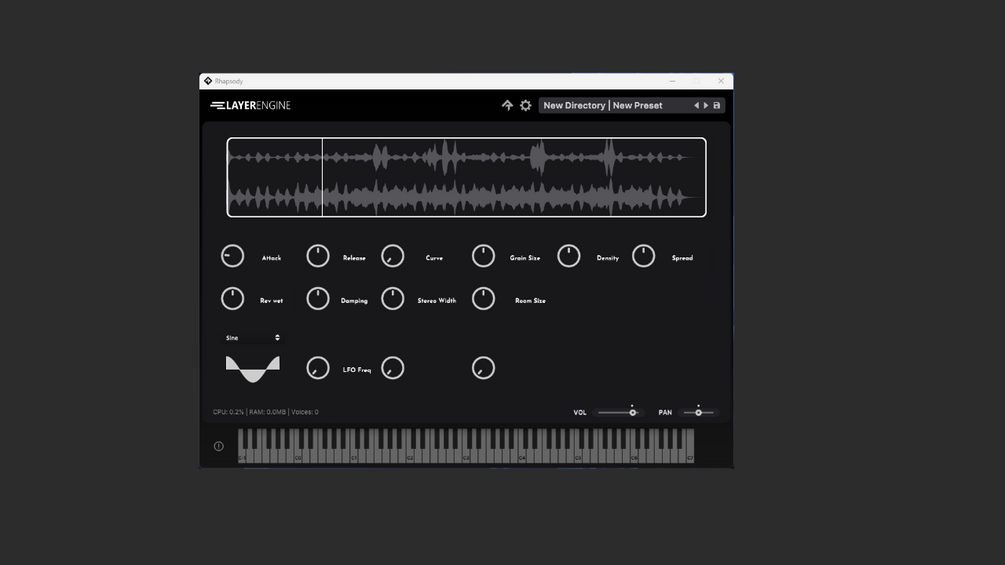Click the Rev wet knob

tap(232, 299)
